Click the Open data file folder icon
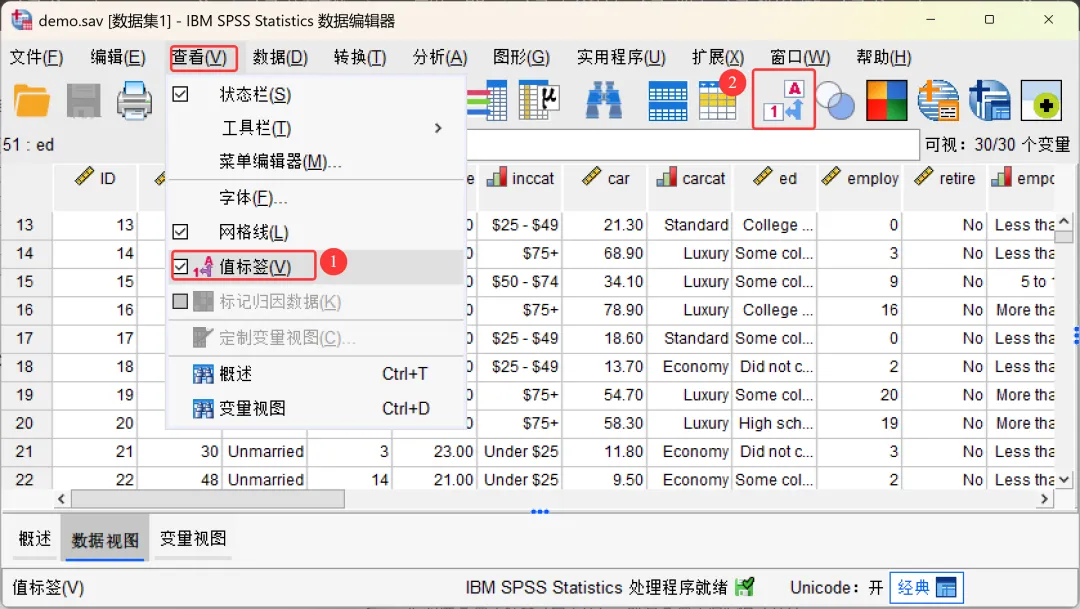 click(x=32, y=101)
